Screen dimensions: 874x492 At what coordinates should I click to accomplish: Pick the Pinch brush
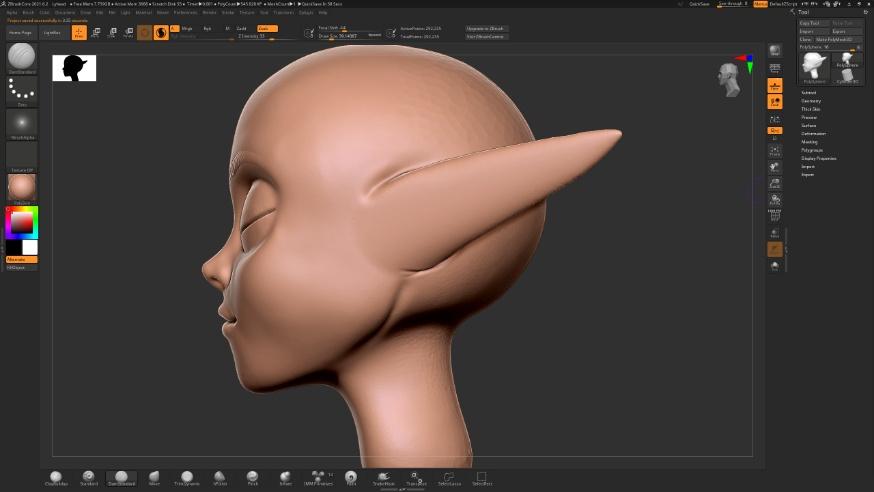click(253, 478)
